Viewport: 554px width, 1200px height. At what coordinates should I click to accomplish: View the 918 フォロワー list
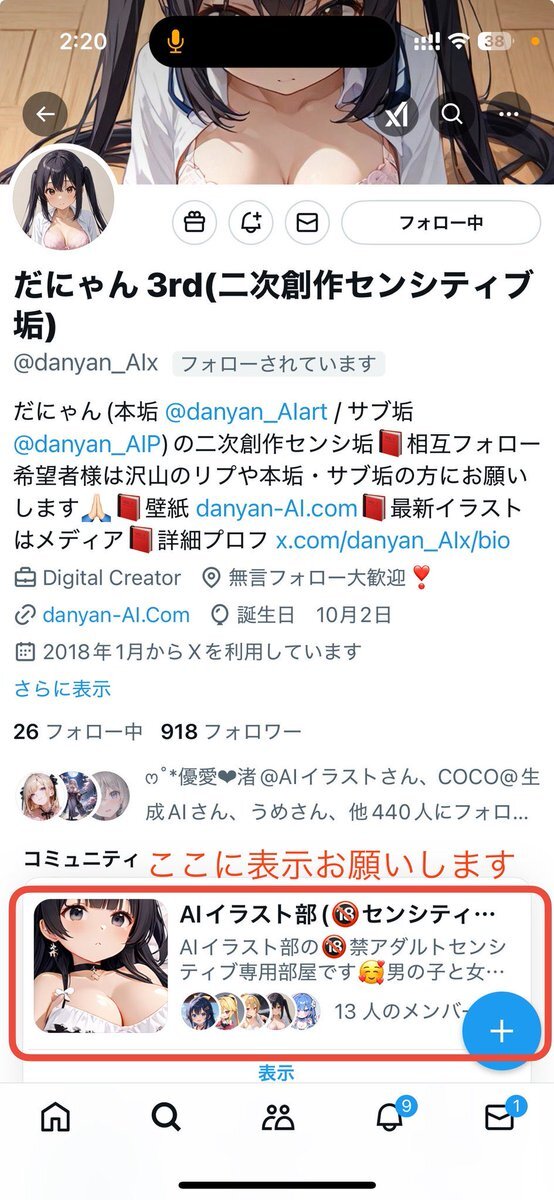(231, 732)
